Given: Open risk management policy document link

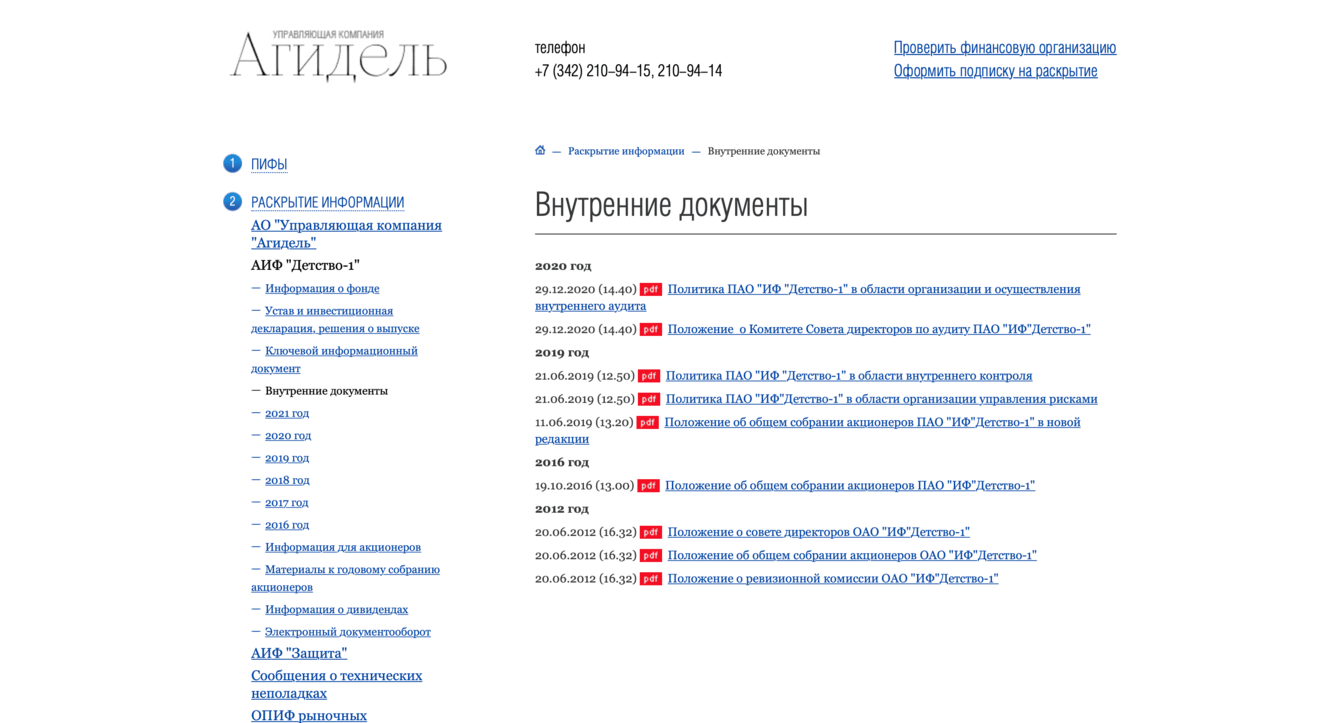Looking at the screenshot, I should click(882, 399).
